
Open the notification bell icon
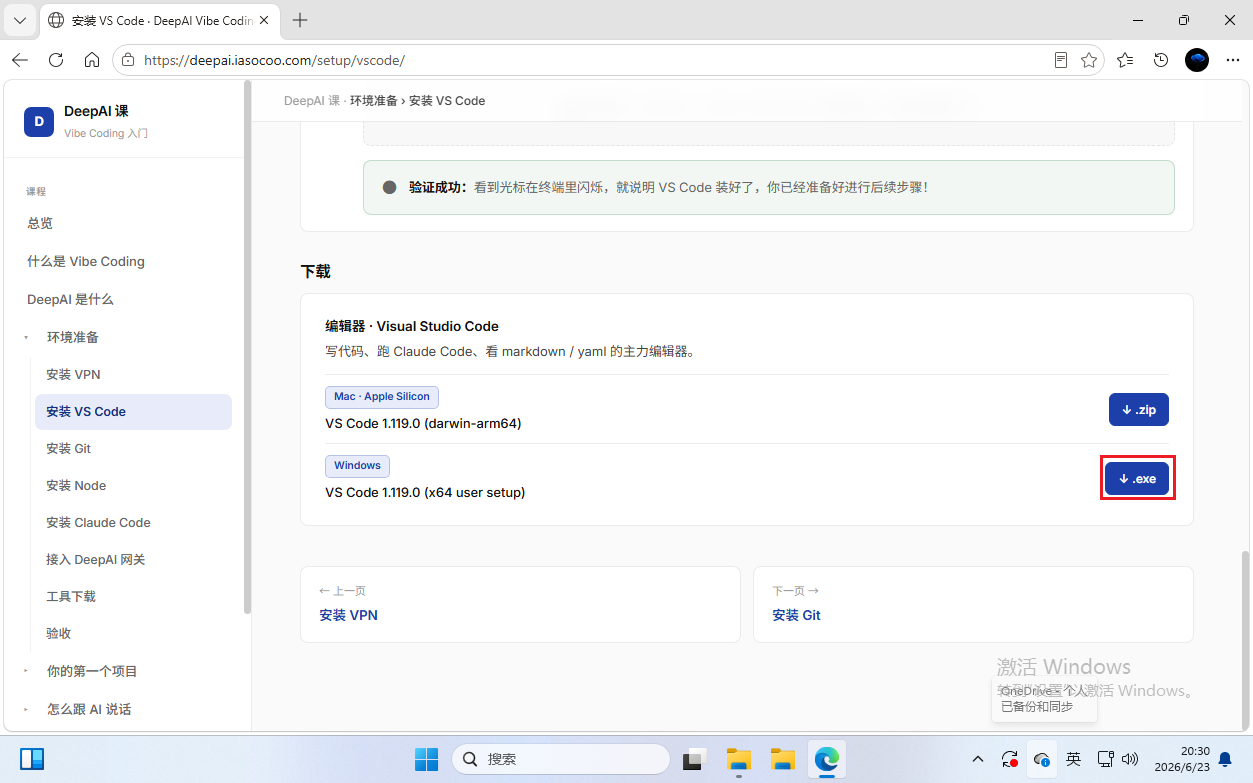point(1225,760)
